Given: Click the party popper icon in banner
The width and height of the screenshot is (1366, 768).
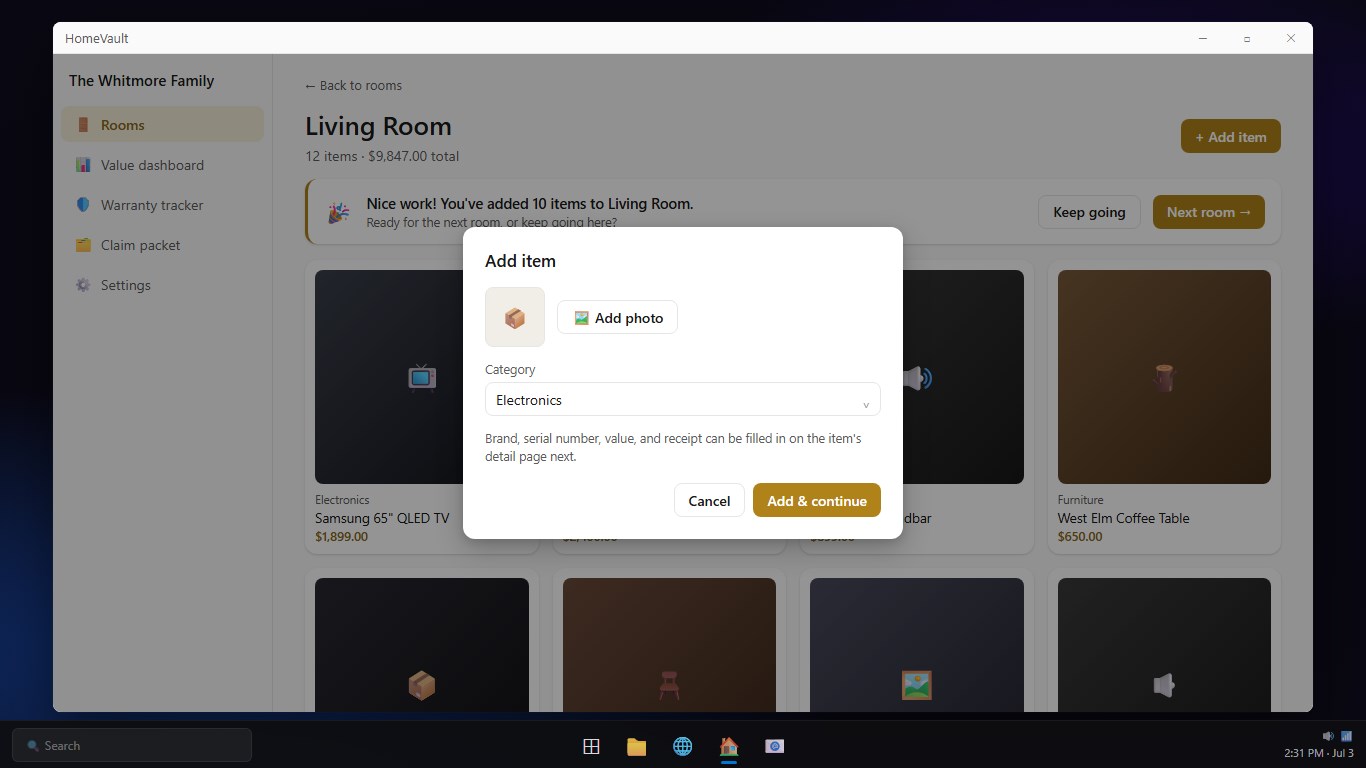Looking at the screenshot, I should [338, 212].
